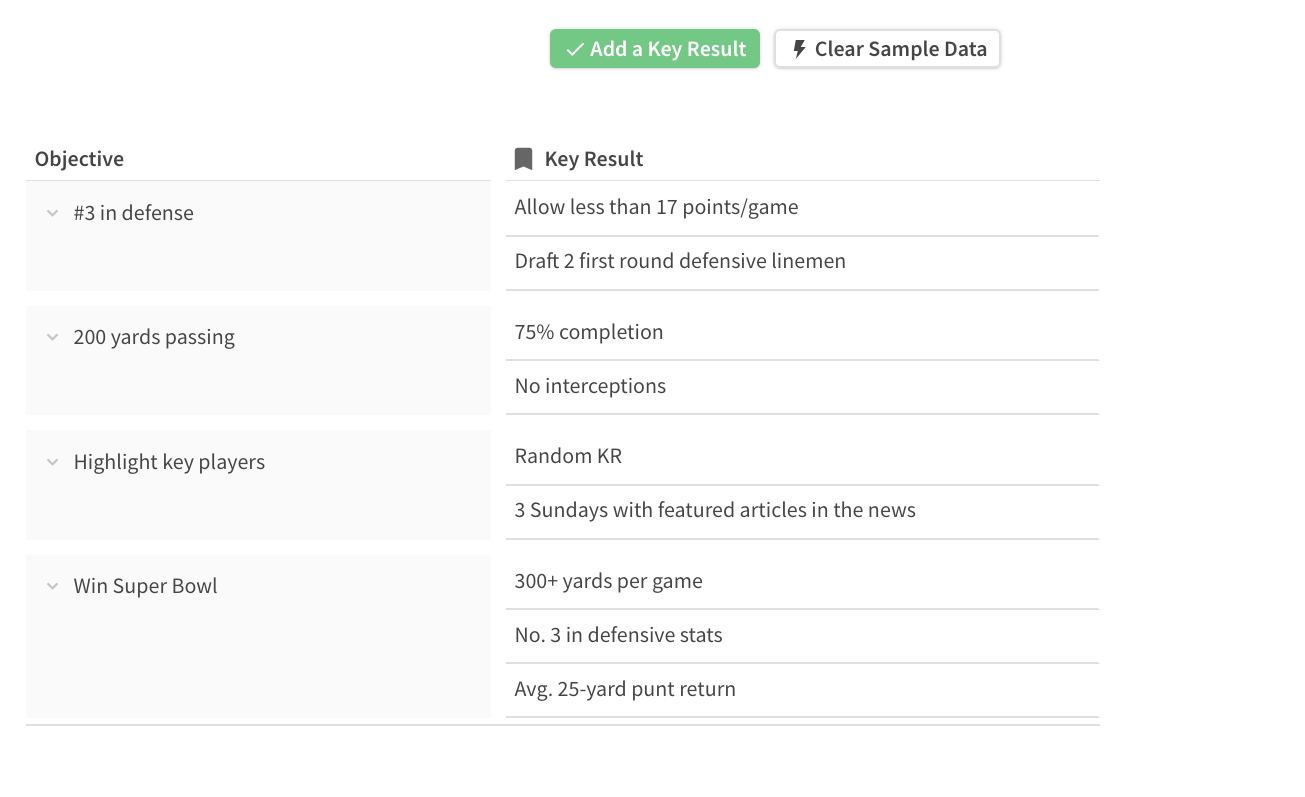Image resolution: width=1305 pixels, height=797 pixels.
Task: Click the Clear Sample Data button
Action: 887,49
